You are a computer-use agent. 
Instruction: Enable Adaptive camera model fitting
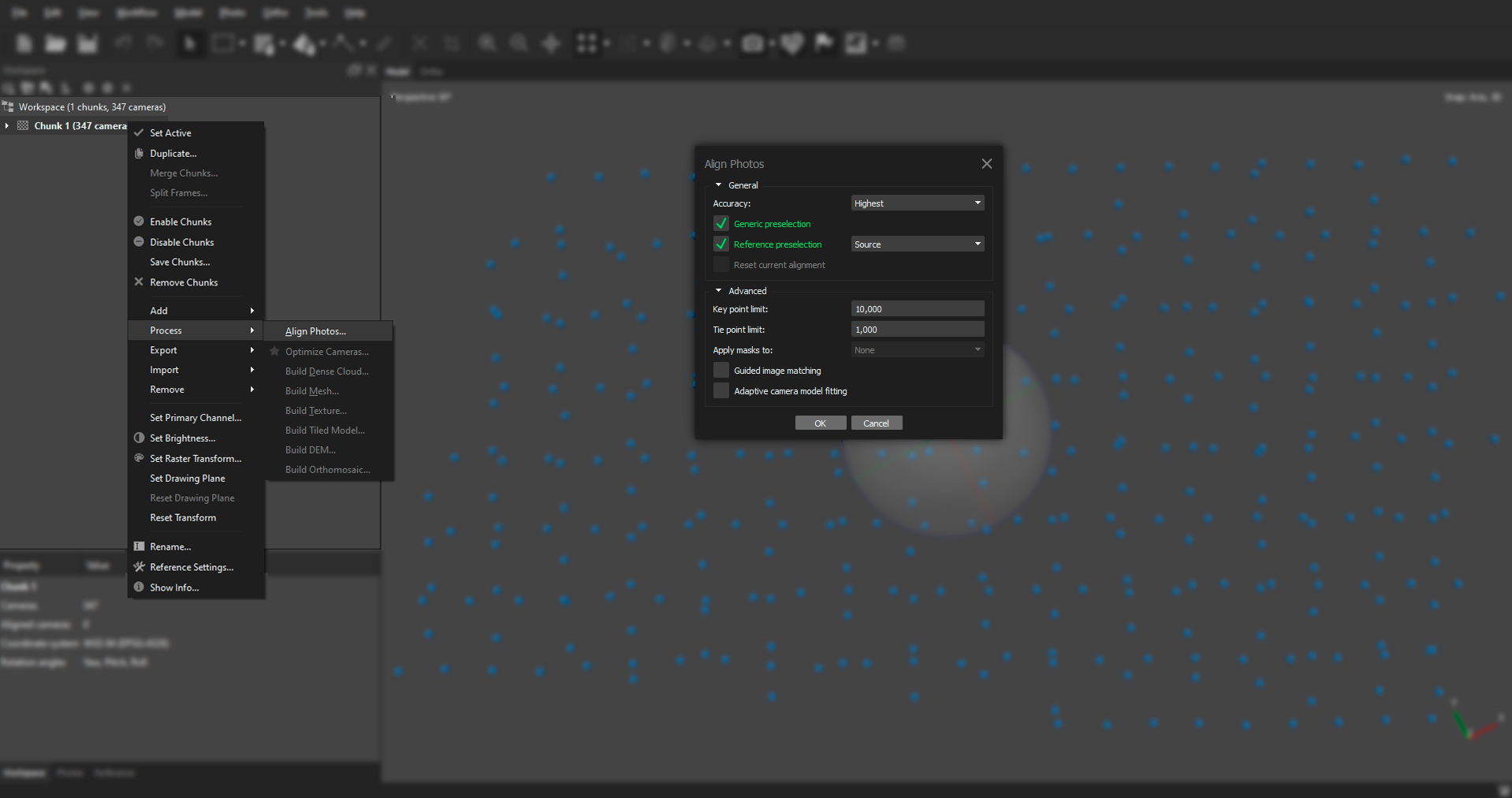pyautogui.click(x=721, y=391)
